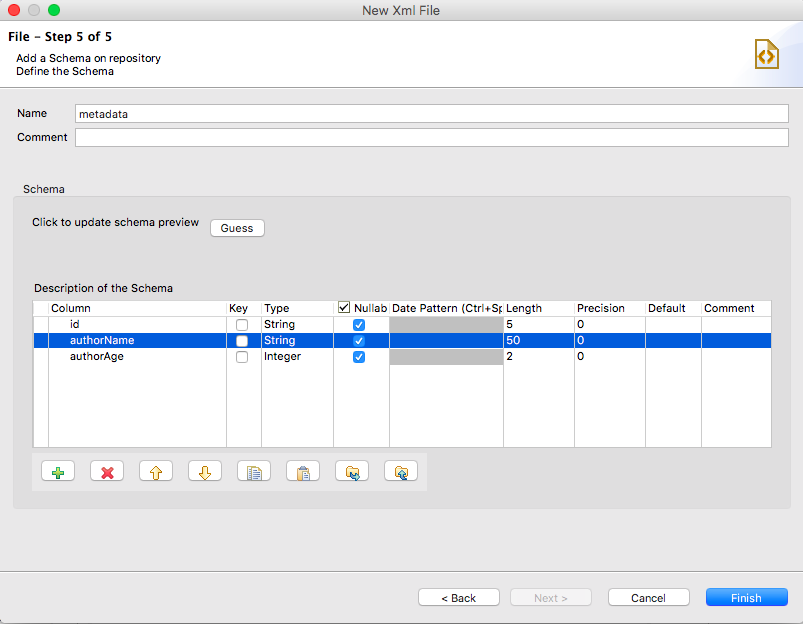Copy the schema with the copy icon

click(253, 470)
